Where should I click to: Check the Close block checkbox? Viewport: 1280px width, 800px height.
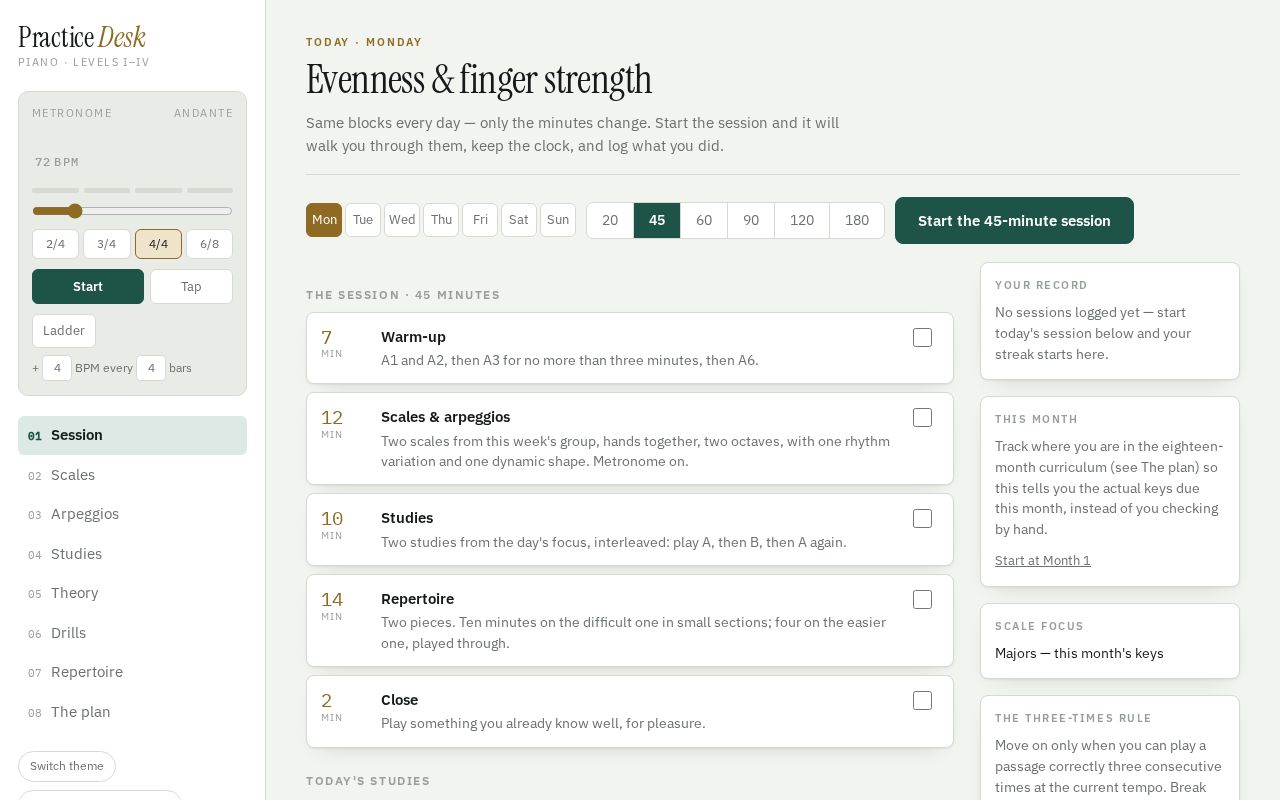coord(922,701)
